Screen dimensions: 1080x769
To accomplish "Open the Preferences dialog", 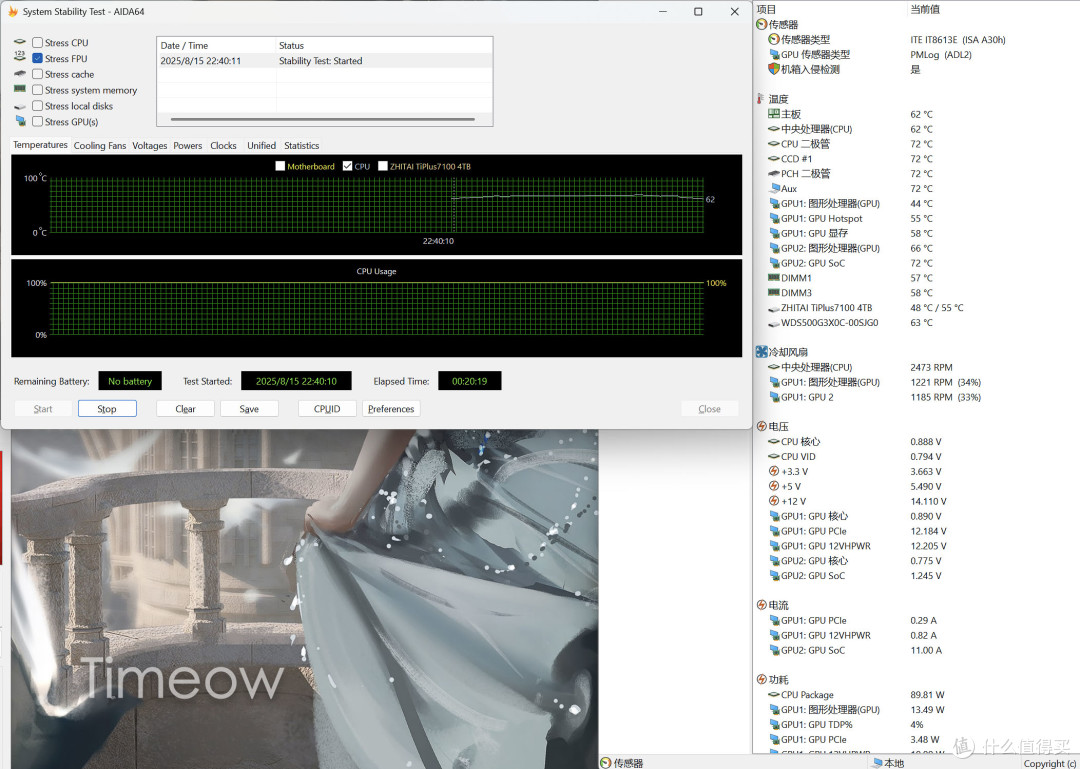I will point(391,409).
